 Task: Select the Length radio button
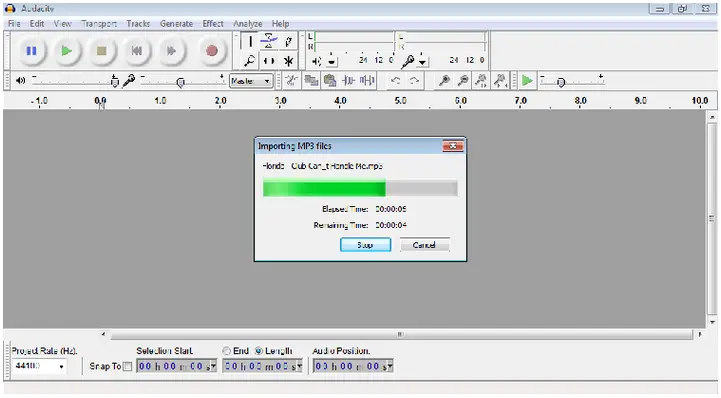pos(259,351)
